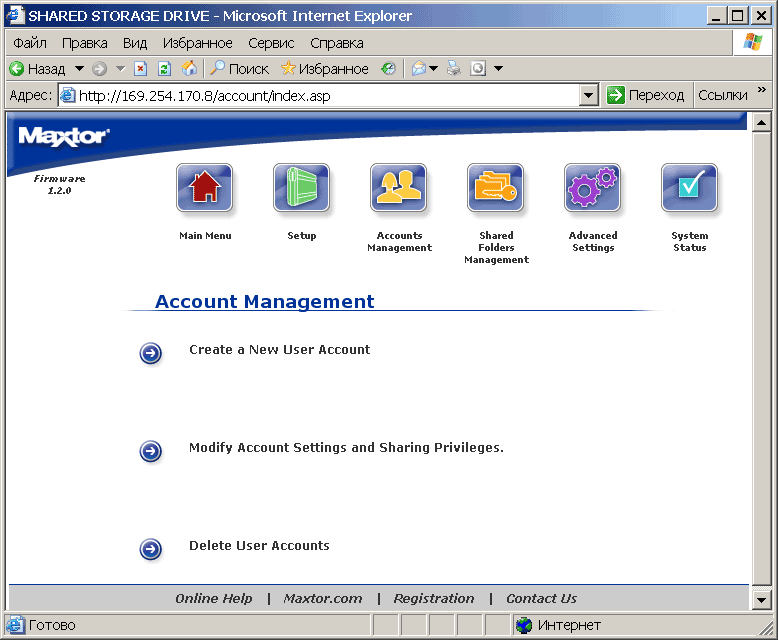The height and width of the screenshot is (640, 778).
Task: Stop page loading with the Stop icon
Action: point(141,68)
